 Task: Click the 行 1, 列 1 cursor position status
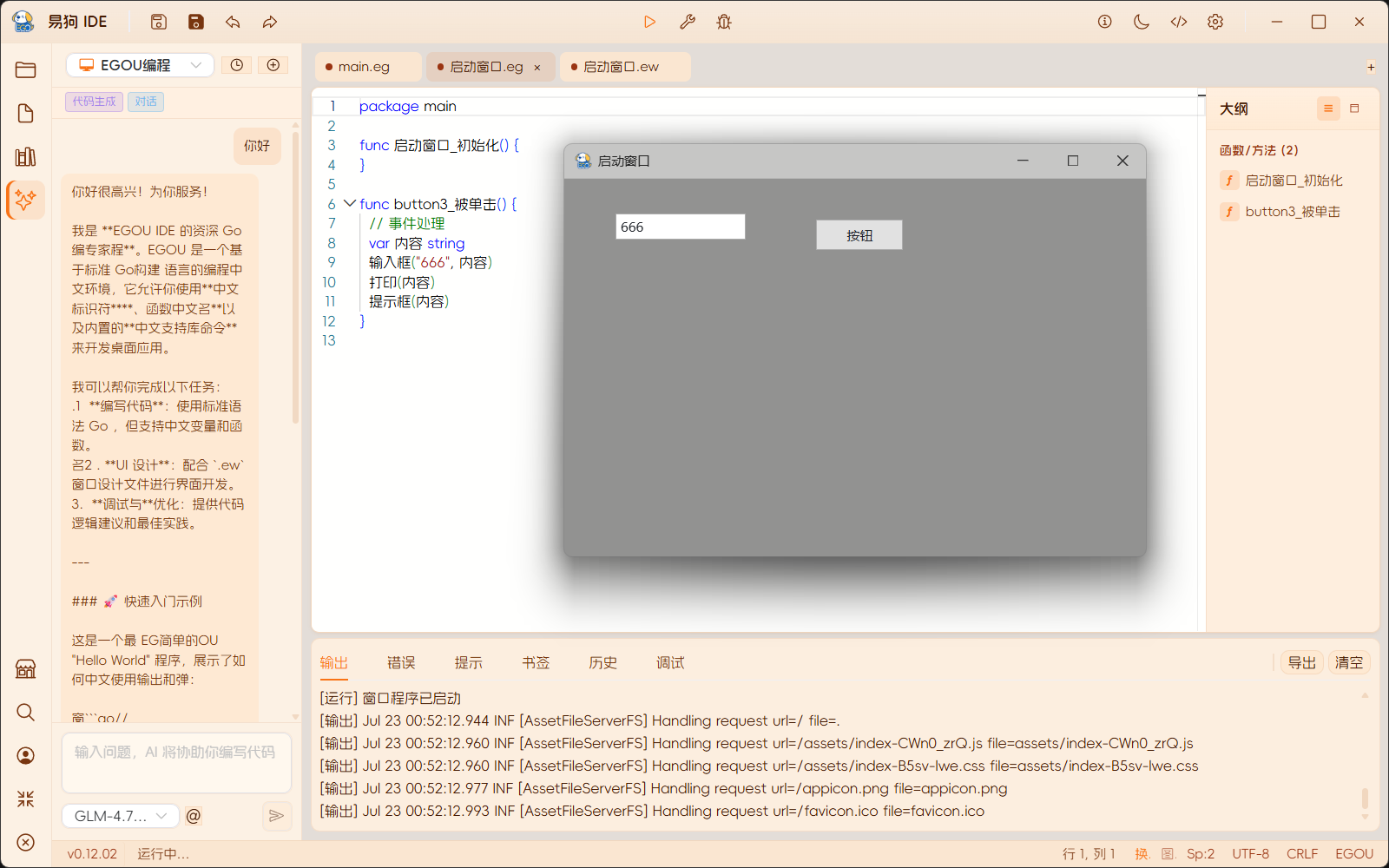(1089, 854)
